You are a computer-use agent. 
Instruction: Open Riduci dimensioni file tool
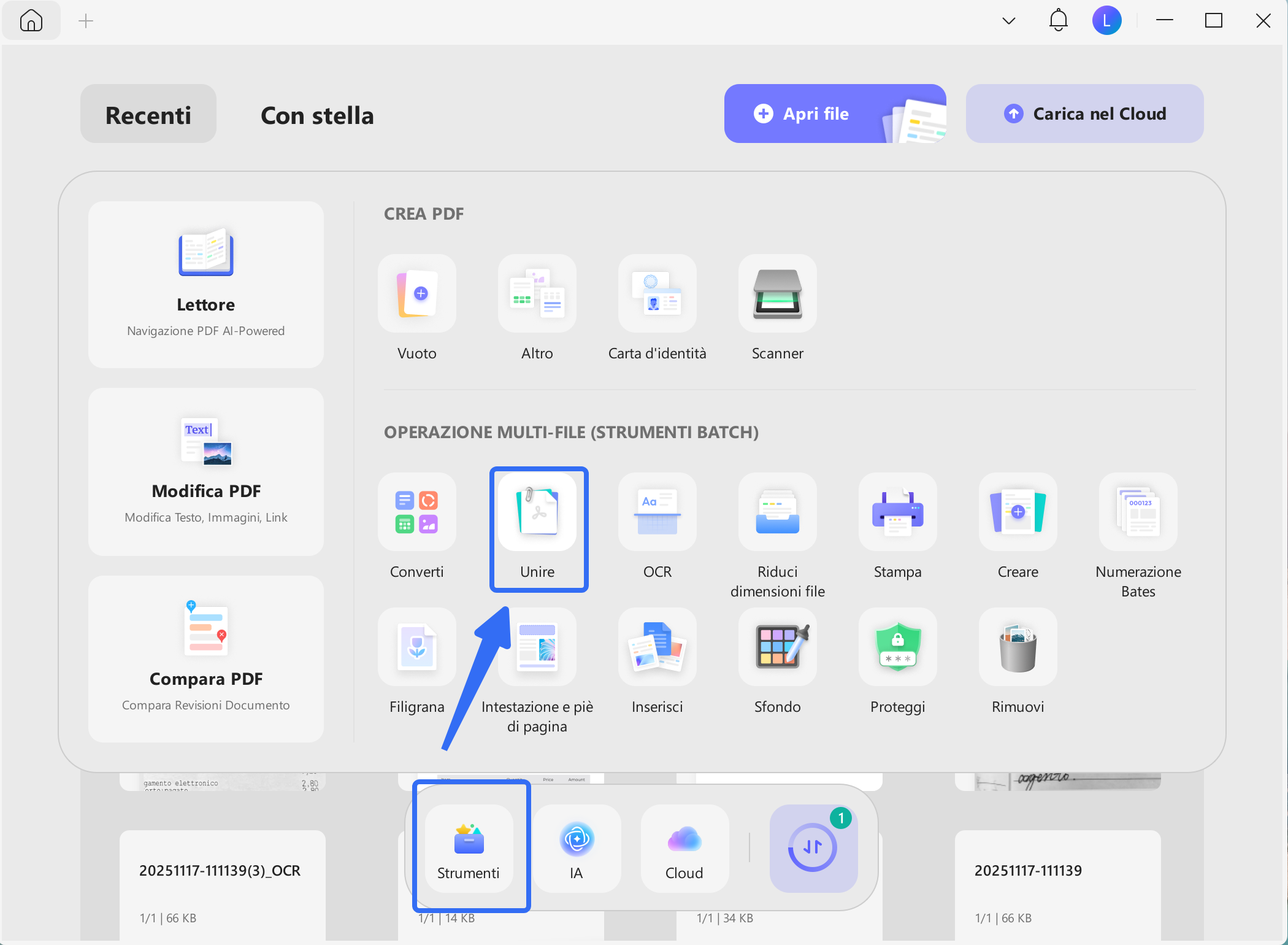[x=776, y=512]
